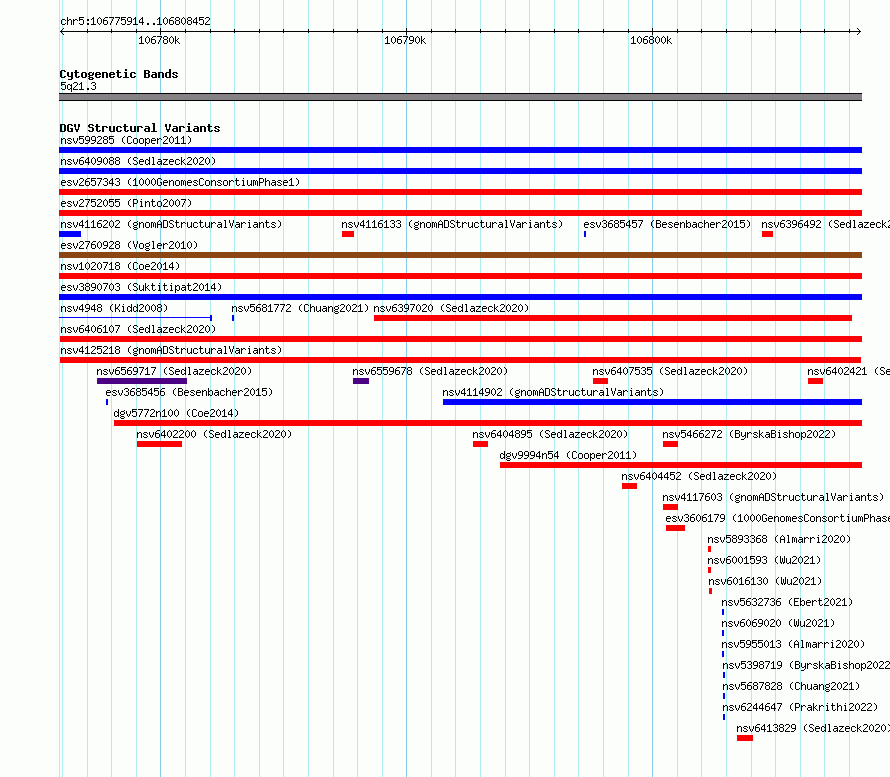This screenshot has width=890, height=777.
Task: Select the nsv4116202 small blue bar
Action: 70,234
